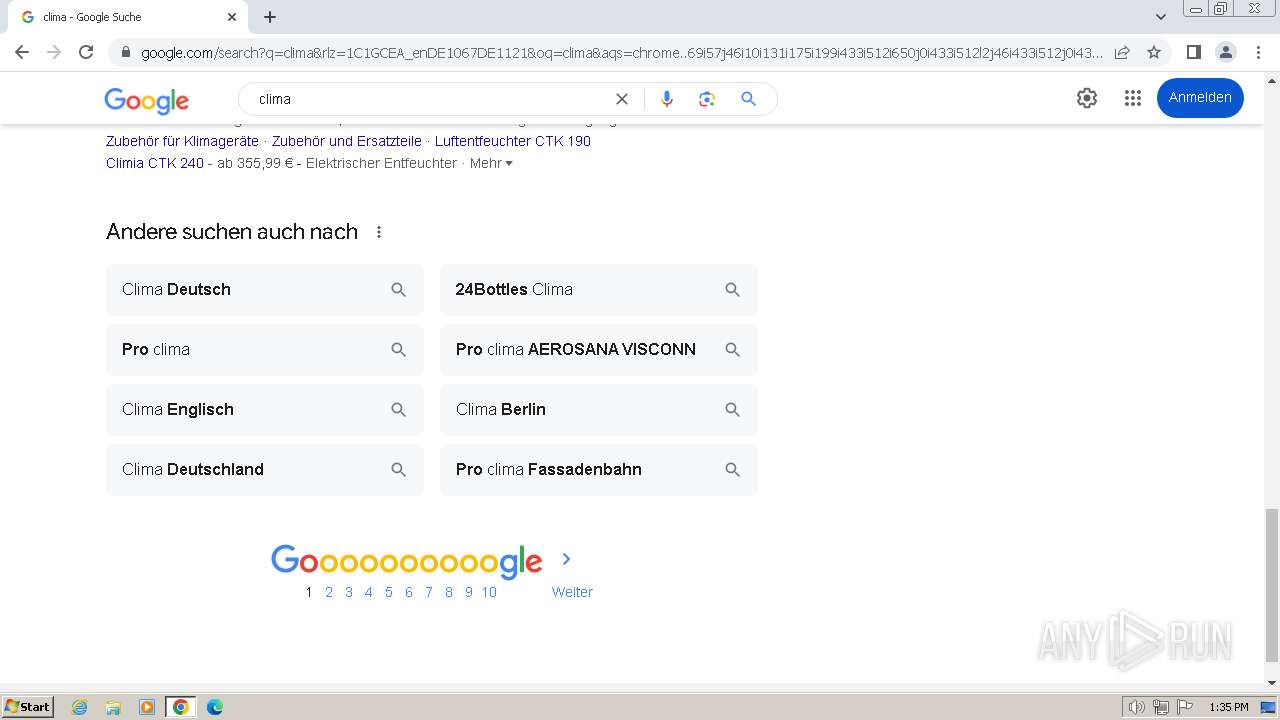Viewport: 1280px width, 720px height.
Task: Click Weiter next page link
Action: click(x=572, y=592)
